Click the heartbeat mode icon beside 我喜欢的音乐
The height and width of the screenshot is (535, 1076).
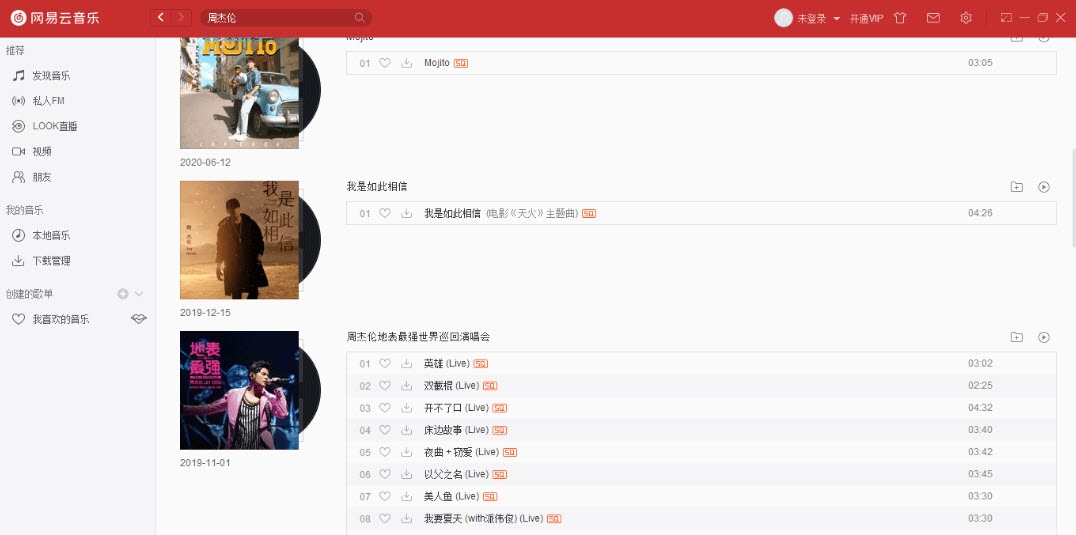(x=139, y=319)
